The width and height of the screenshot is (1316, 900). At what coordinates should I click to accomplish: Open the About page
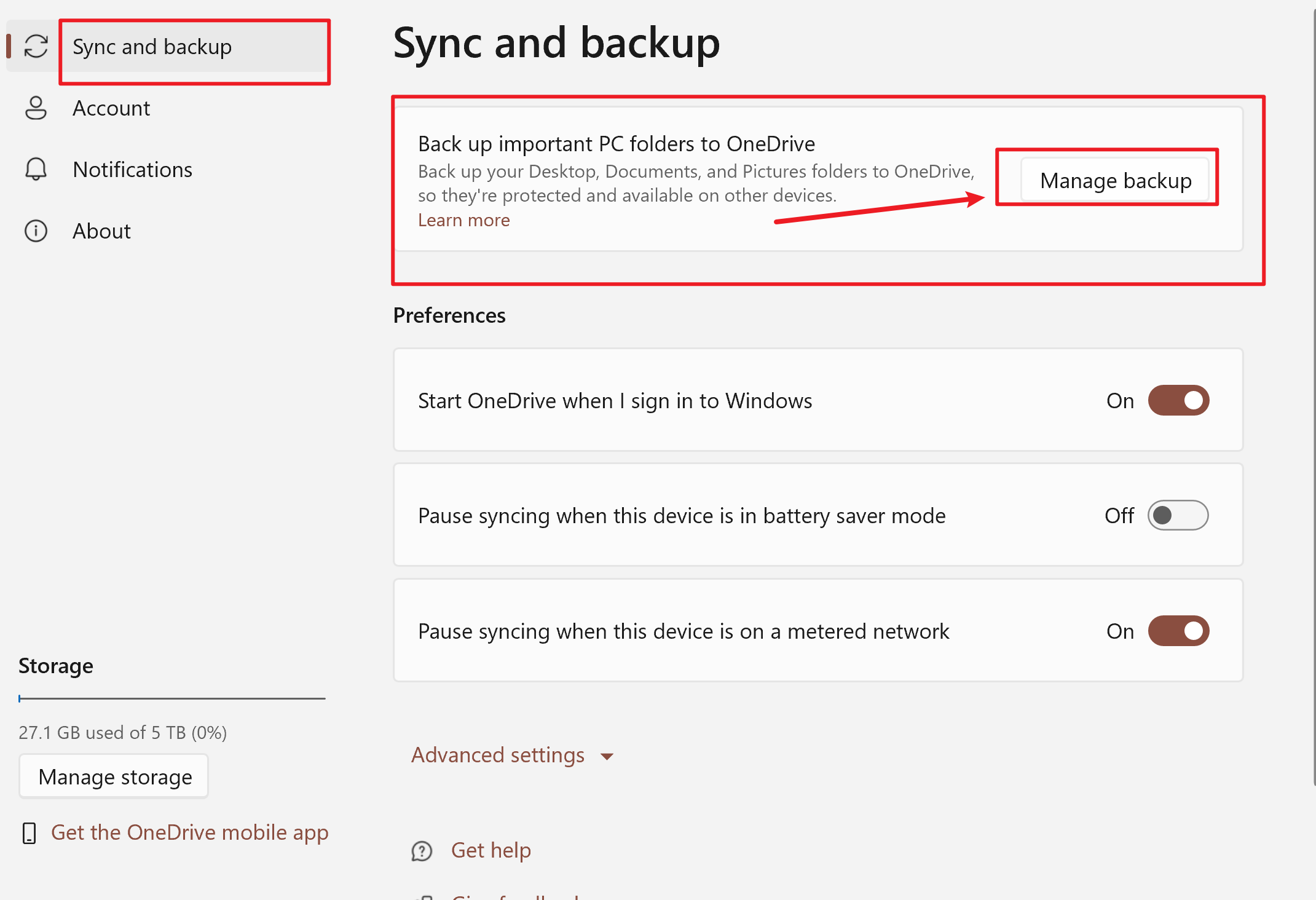[101, 231]
